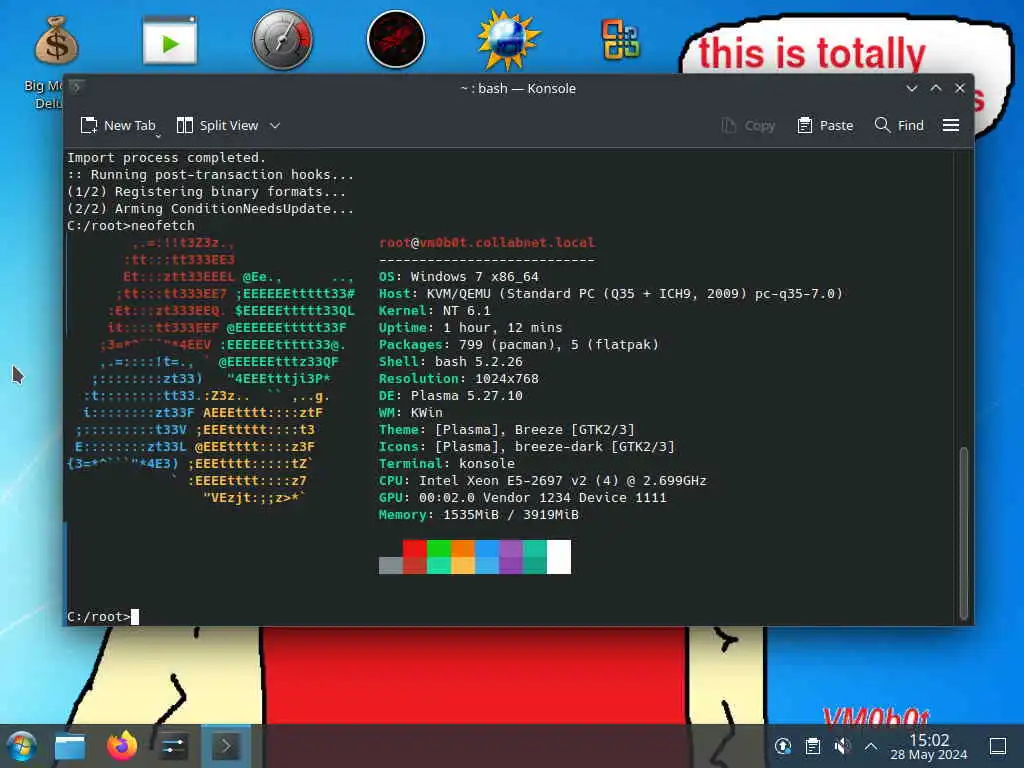This screenshot has height=768, width=1024.
Task: Click the Konsole vertical scrollbar handle
Action: point(963,532)
